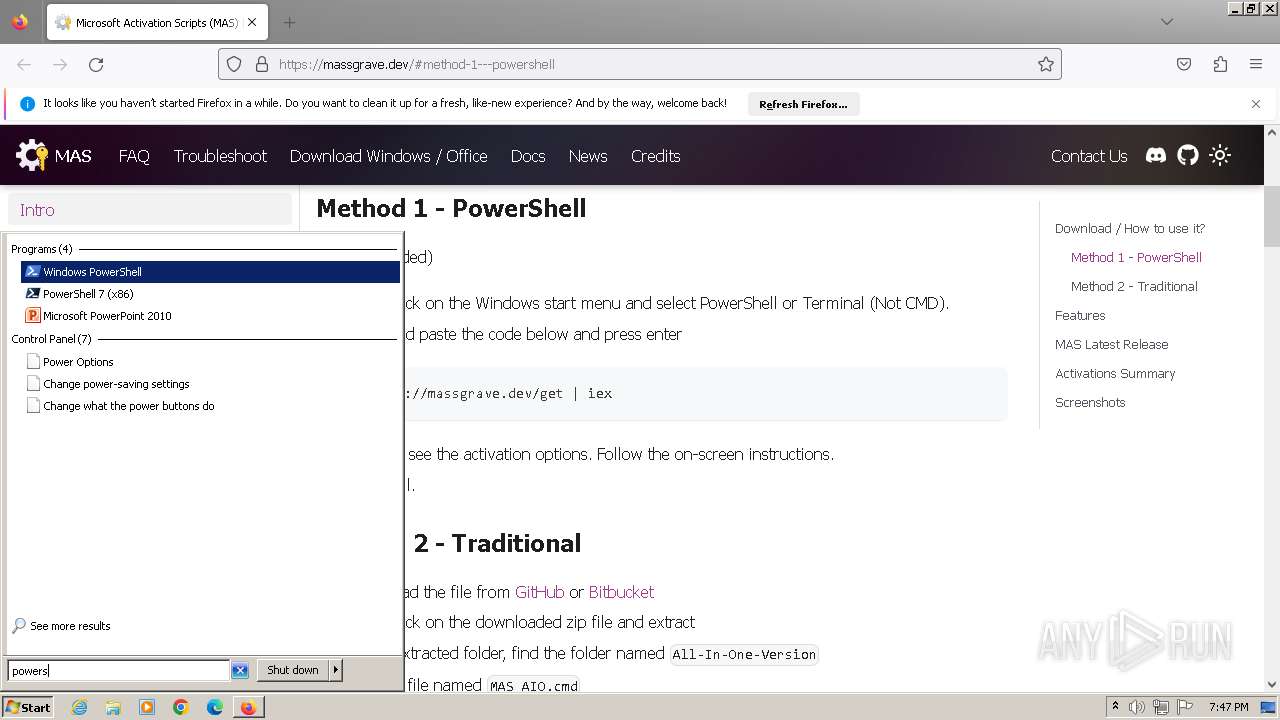Screen dimensions: 1280x720
Task: Open the Docs menu item
Action: 528,156
